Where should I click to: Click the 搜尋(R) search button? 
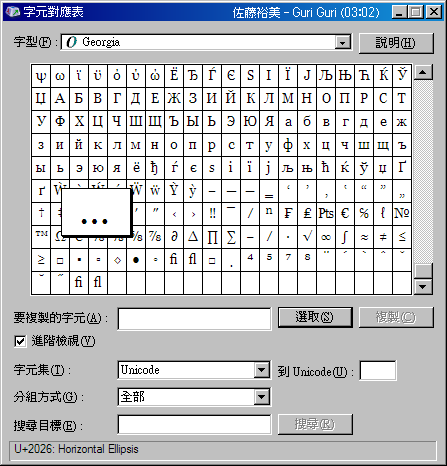(x=315, y=424)
